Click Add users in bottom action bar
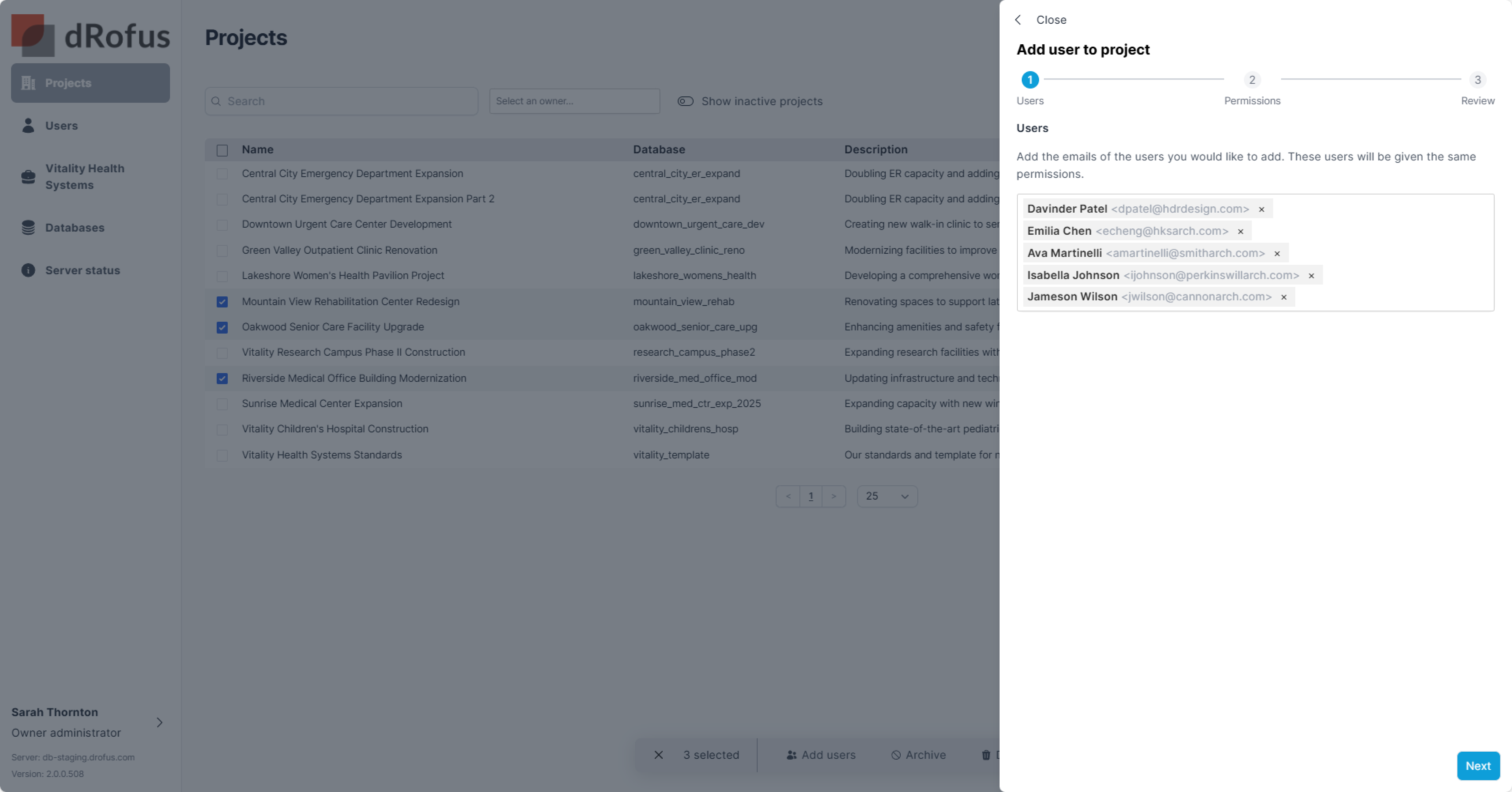The width and height of the screenshot is (1512, 792). [820, 755]
